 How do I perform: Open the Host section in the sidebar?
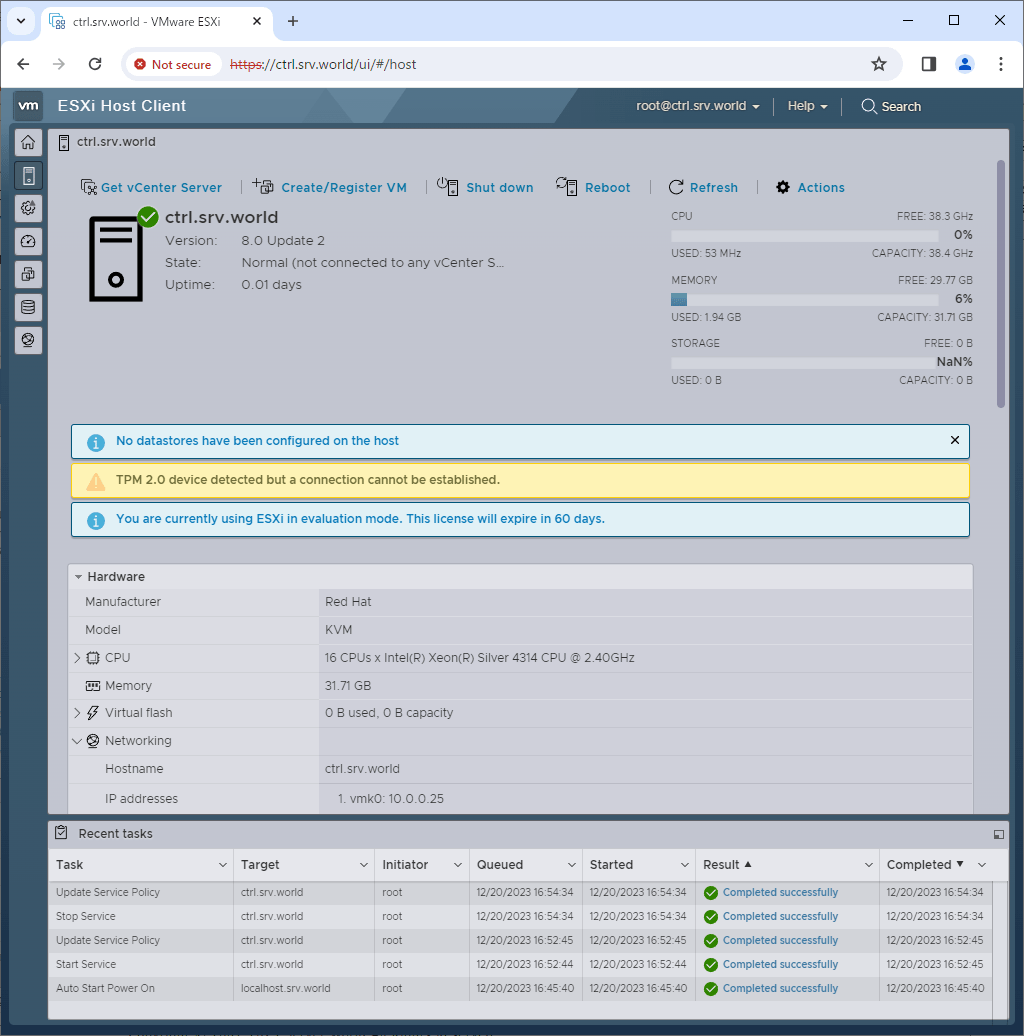pos(28,175)
